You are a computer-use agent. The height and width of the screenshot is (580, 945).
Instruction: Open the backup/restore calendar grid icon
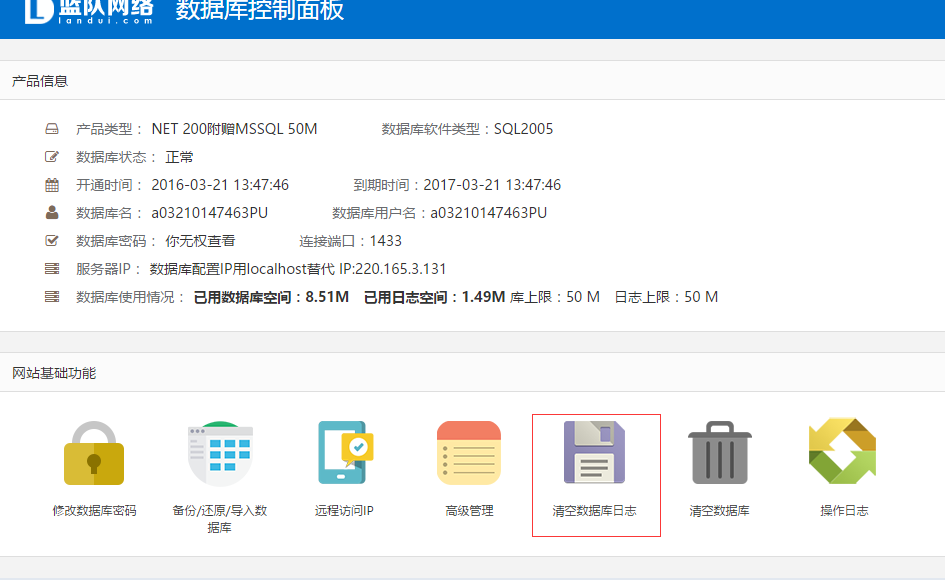coord(219,454)
